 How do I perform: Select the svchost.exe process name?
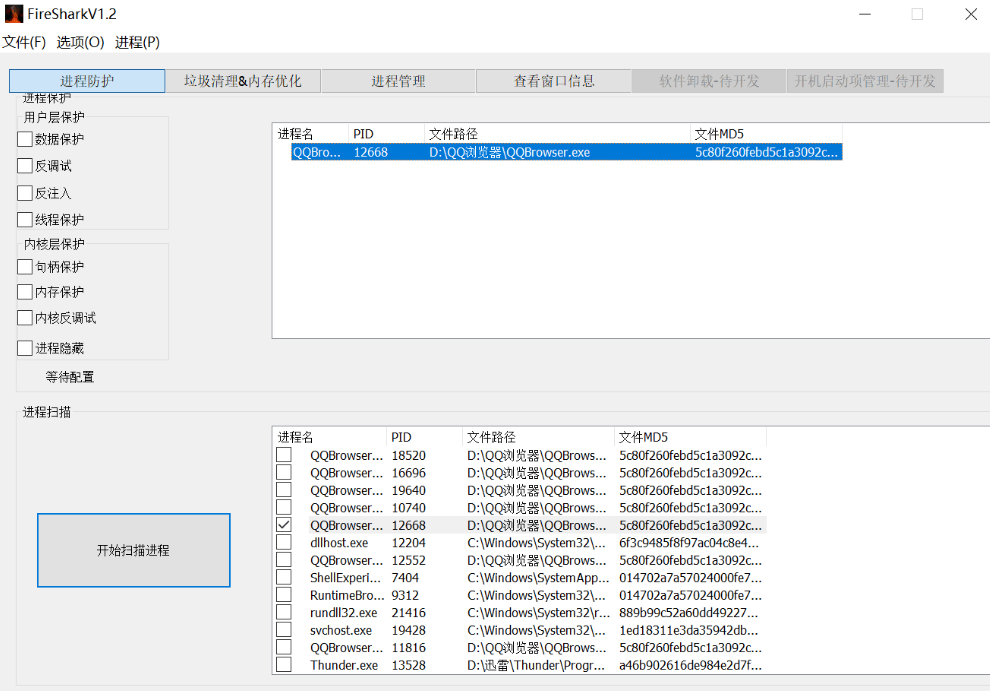(341, 630)
